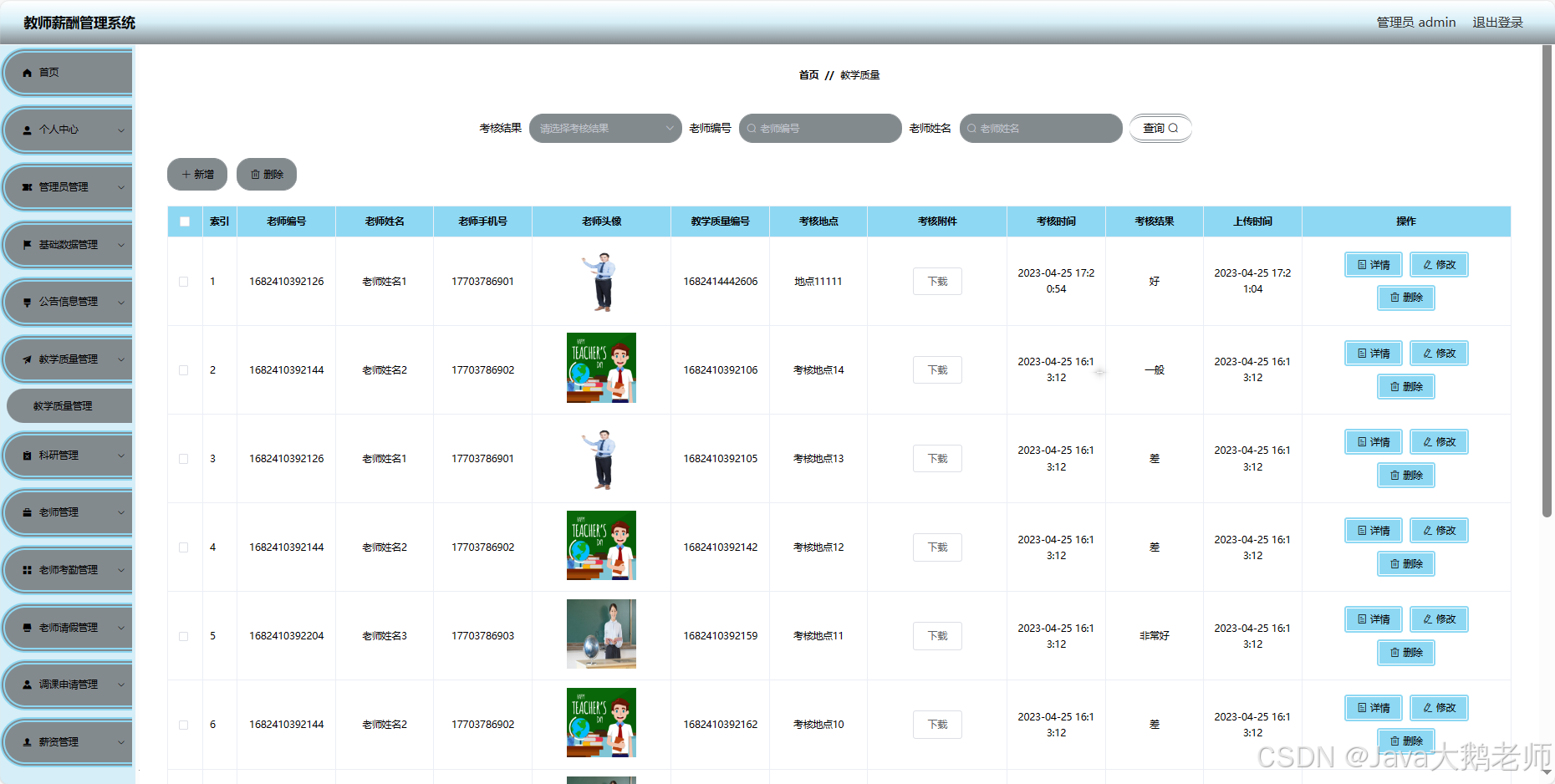Click the trash icon of row 1 删除
Screen dimensions: 1555x784
(1394, 298)
